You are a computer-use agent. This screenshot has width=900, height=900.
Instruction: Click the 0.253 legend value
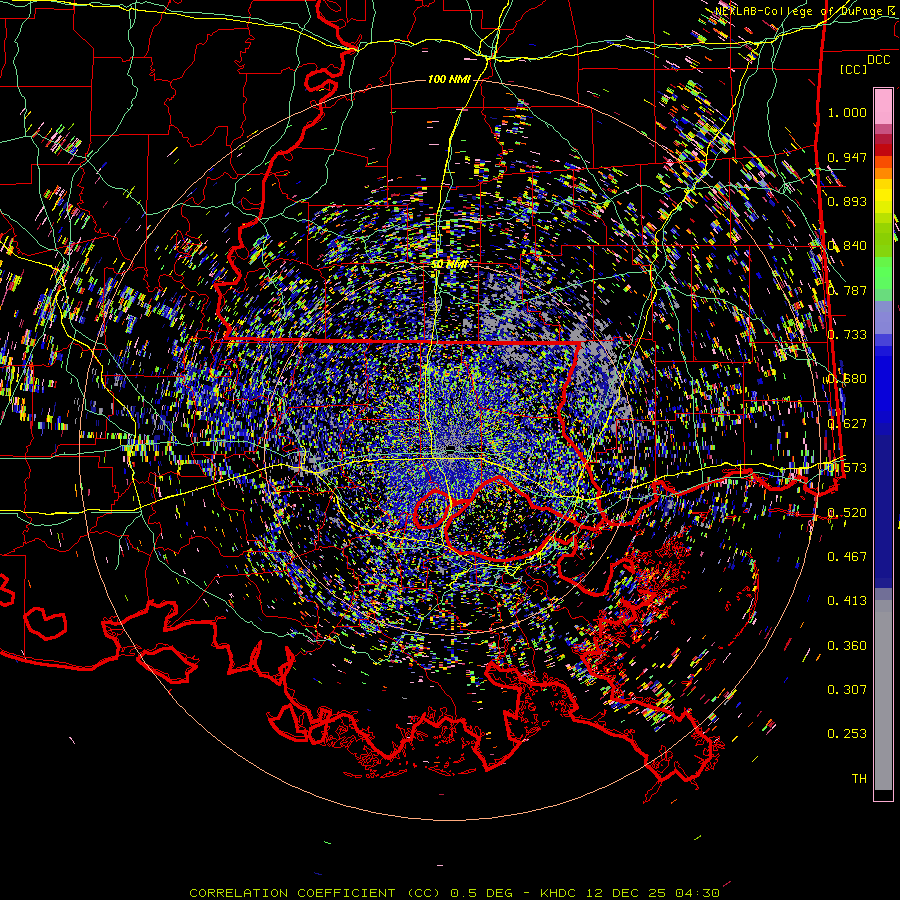847,734
